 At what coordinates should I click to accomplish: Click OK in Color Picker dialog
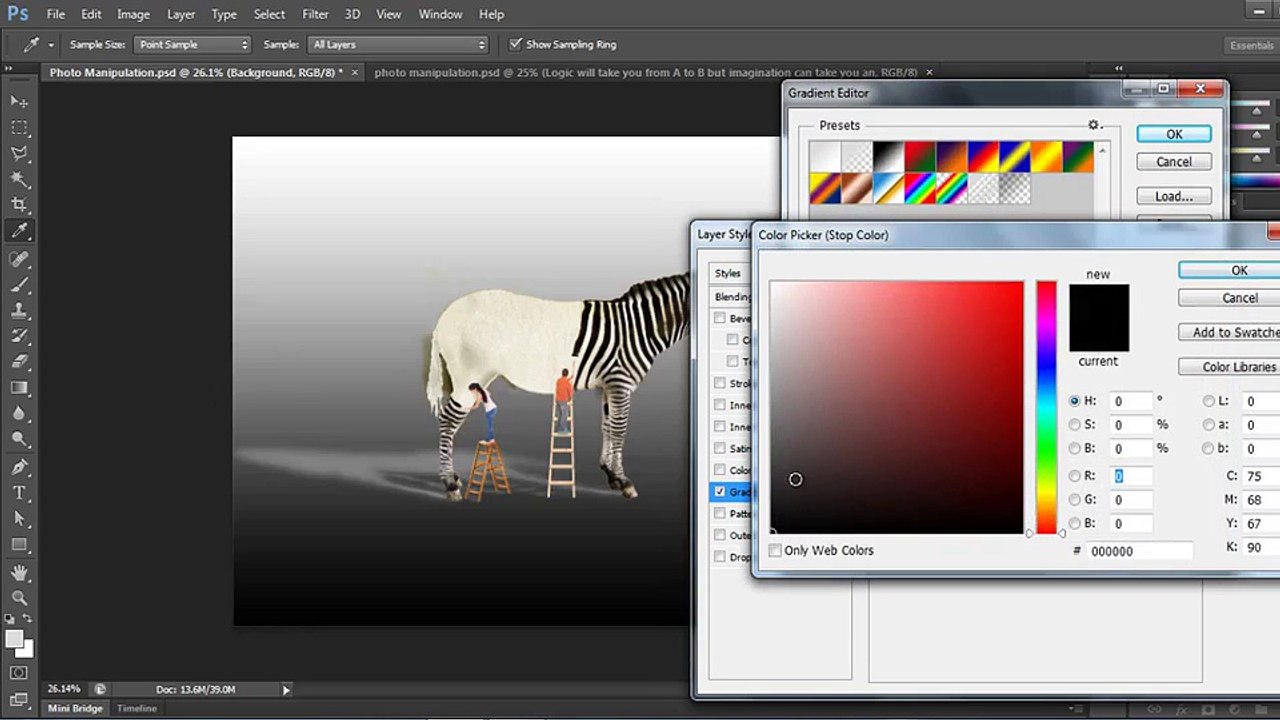pos(1229,270)
